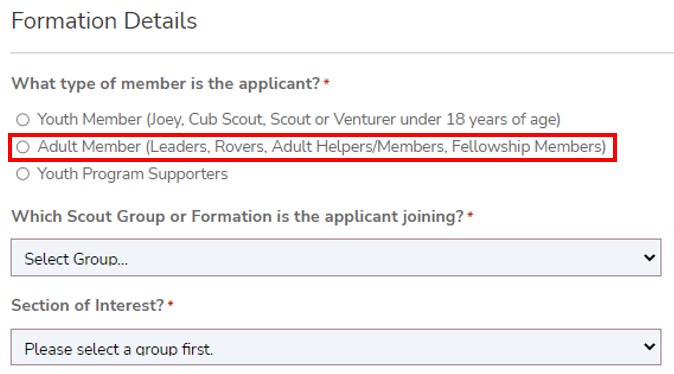The image size is (674, 374).
Task: Click the red asterisk after member type question
Action: pyautogui.click(x=326, y=82)
